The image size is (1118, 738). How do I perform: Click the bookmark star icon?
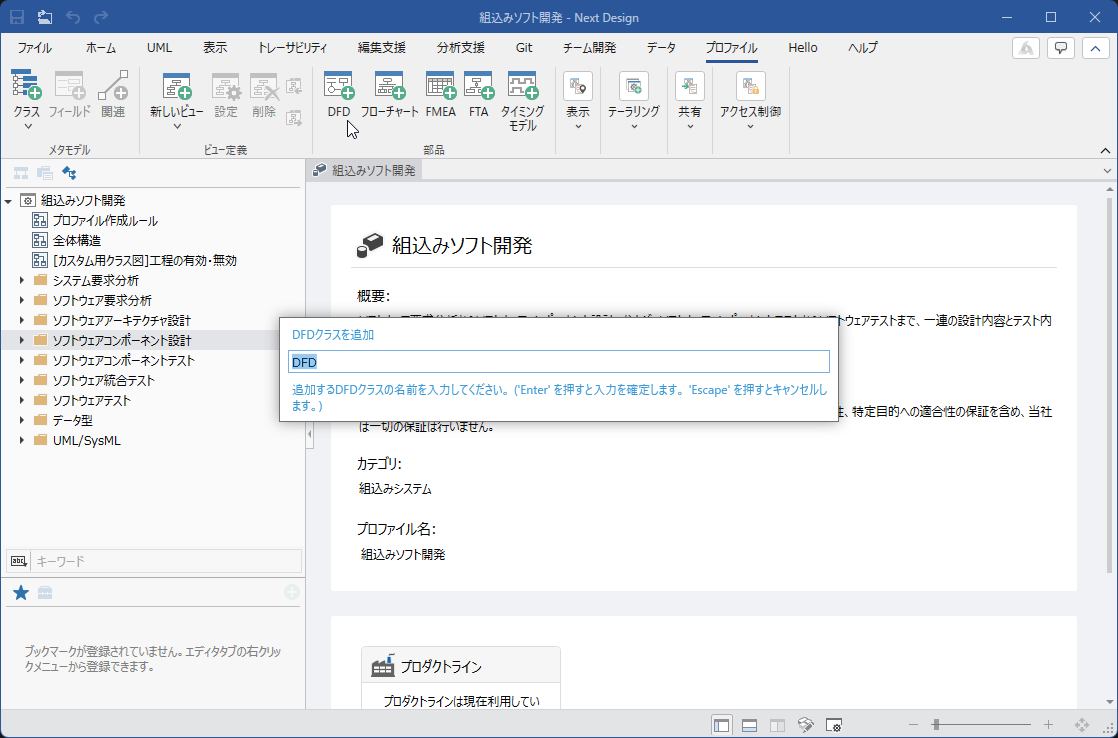21,593
